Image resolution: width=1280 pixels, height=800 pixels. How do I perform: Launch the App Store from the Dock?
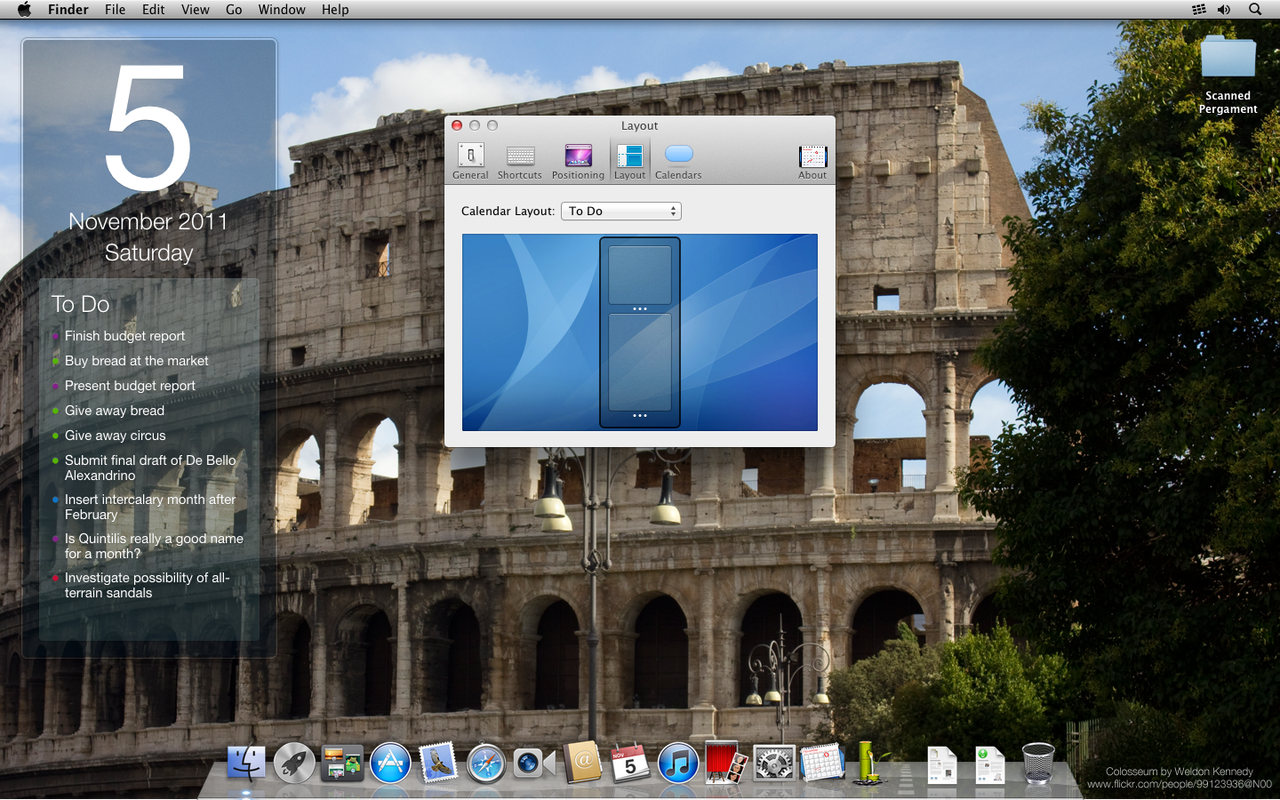tap(390, 763)
